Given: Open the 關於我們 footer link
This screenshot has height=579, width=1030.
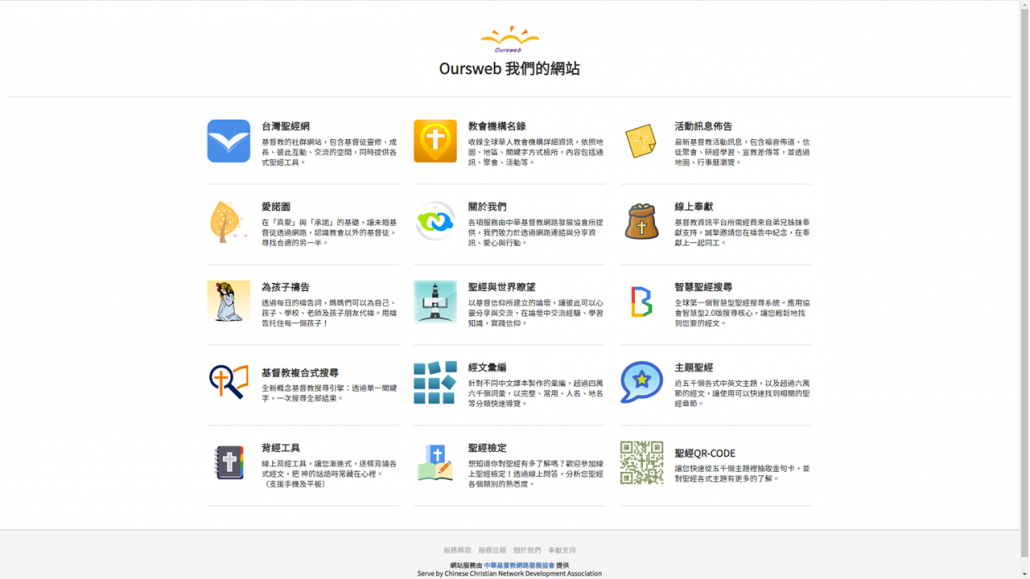Looking at the screenshot, I should pos(527,550).
